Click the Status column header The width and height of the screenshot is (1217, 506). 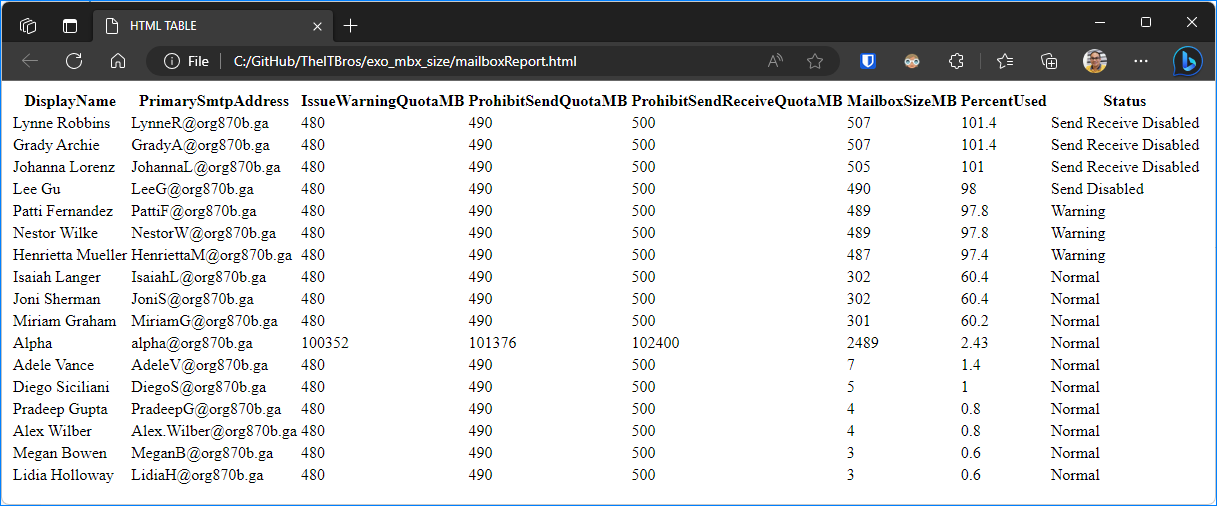tap(1125, 101)
